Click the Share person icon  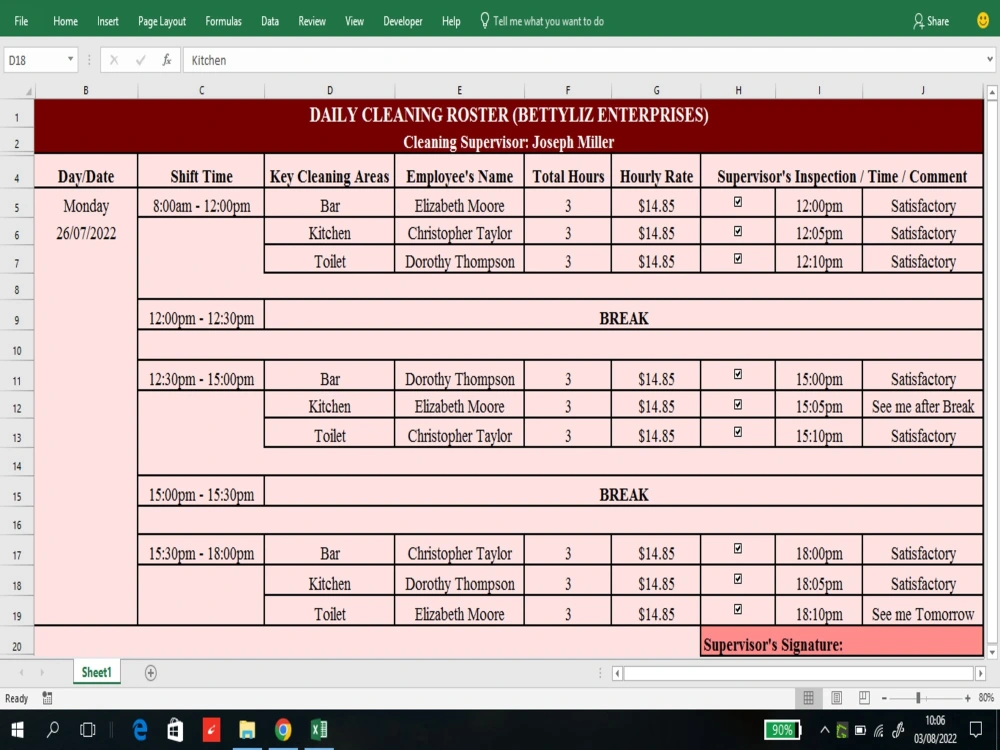tap(918, 21)
